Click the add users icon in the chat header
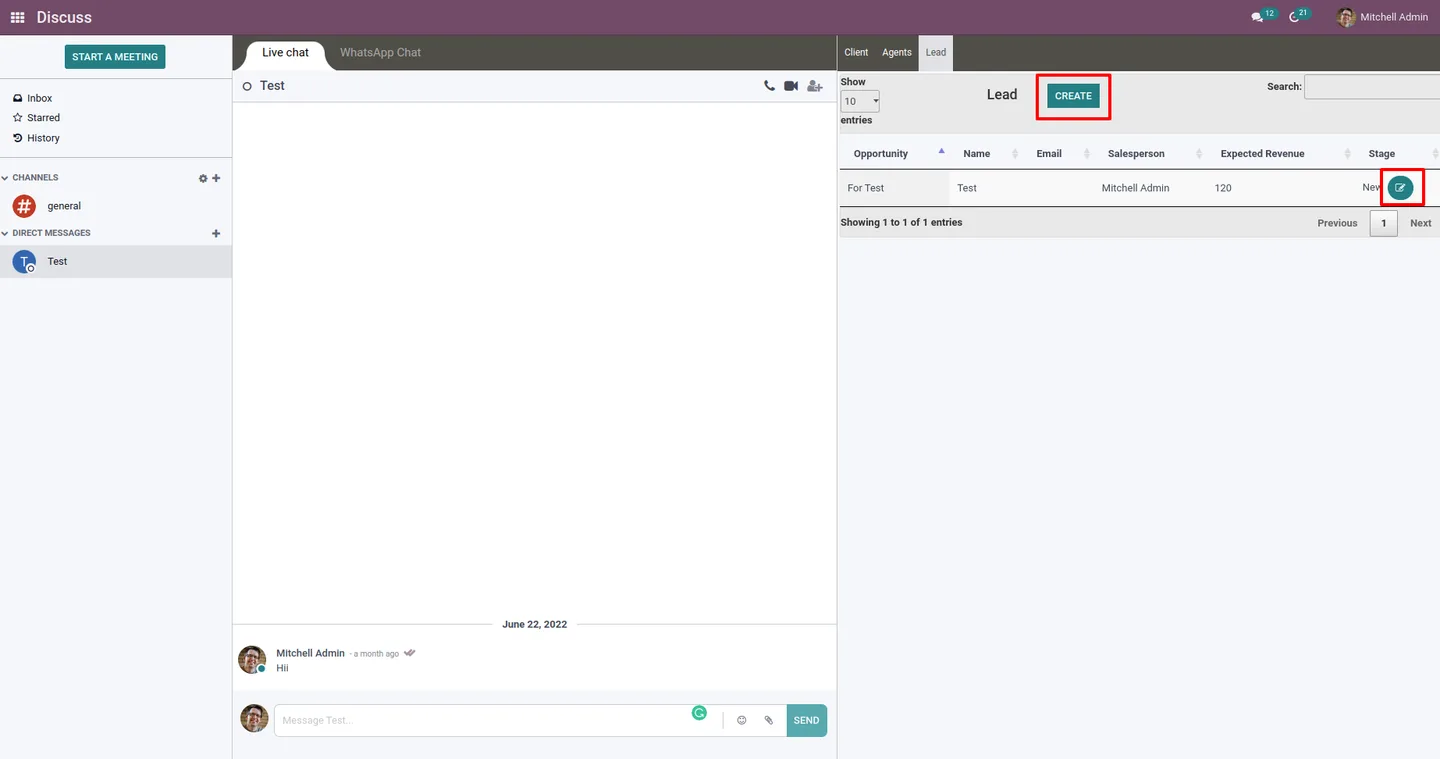 (x=815, y=86)
